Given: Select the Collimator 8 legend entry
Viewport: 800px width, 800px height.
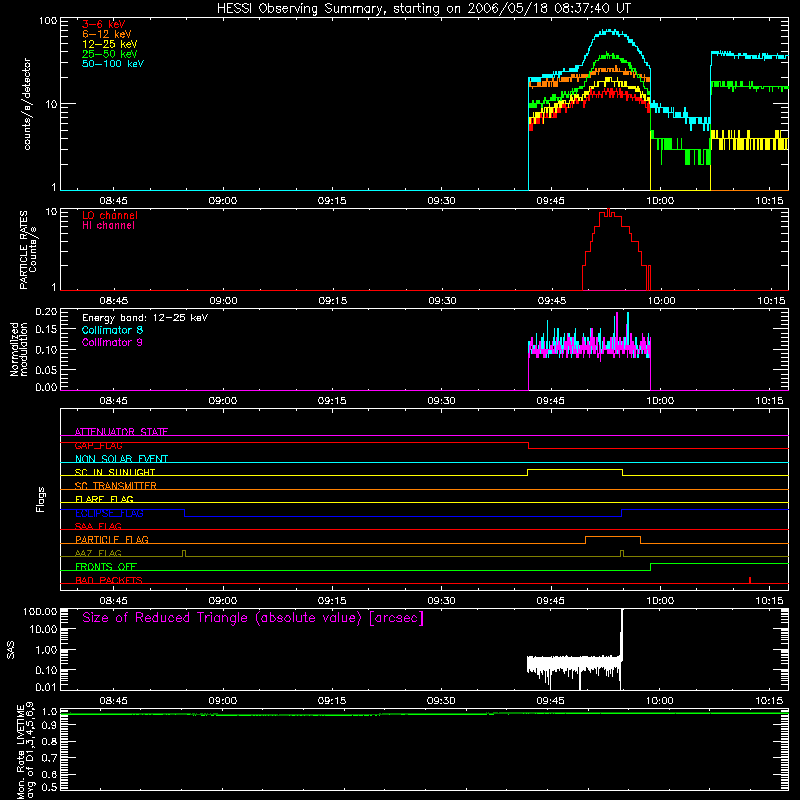Looking at the screenshot, I should pos(112,330).
